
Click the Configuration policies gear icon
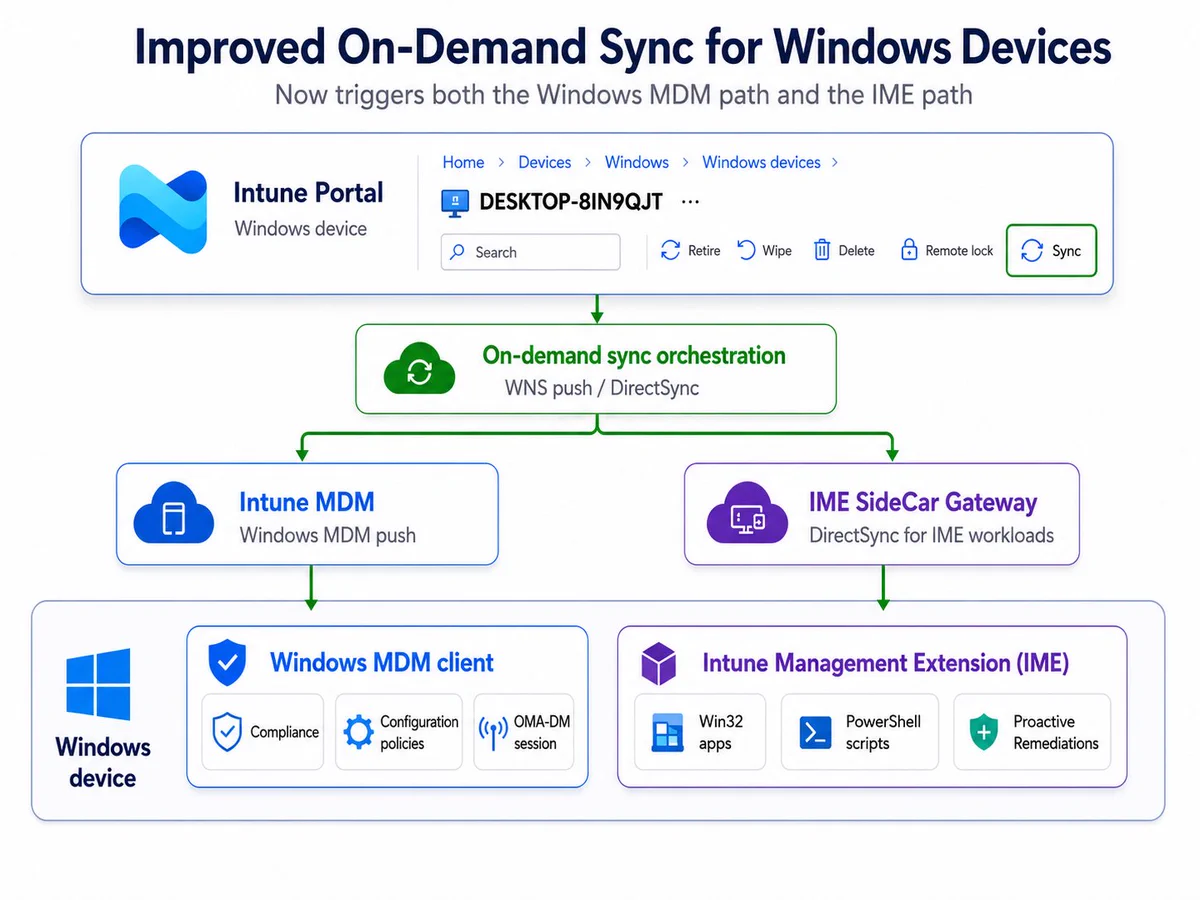click(x=358, y=732)
